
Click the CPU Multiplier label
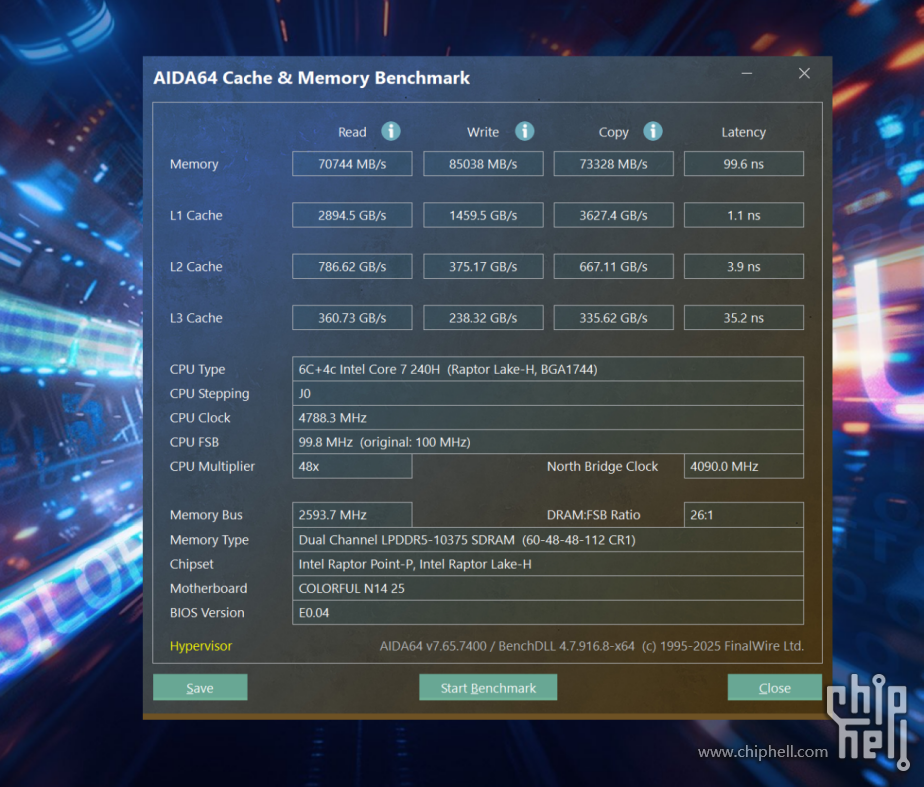click(212, 467)
